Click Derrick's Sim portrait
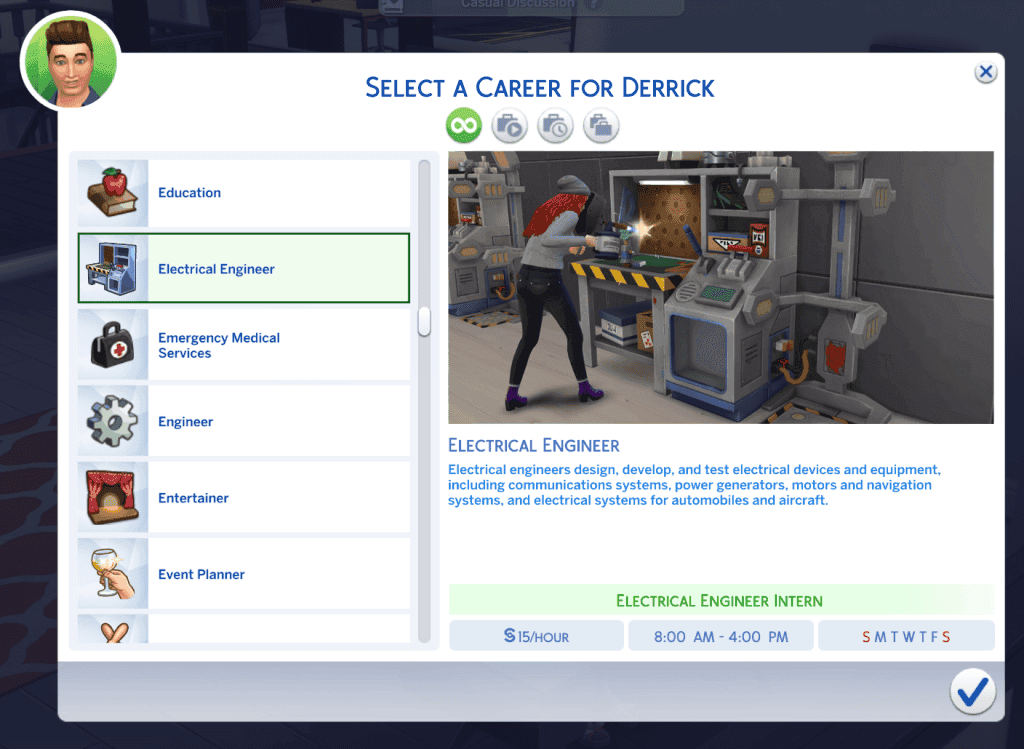Image resolution: width=1024 pixels, height=749 pixels. pyautogui.click(x=71, y=62)
